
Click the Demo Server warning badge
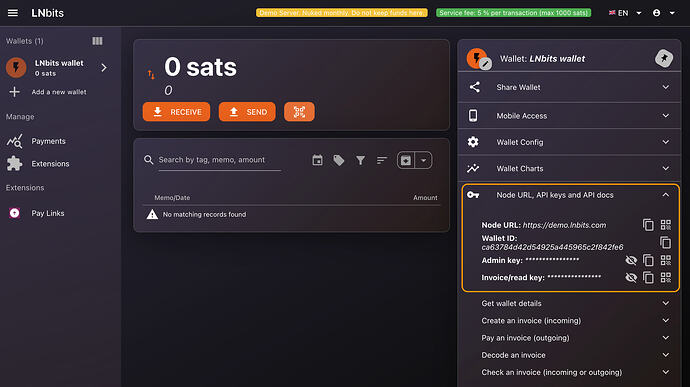click(342, 13)
